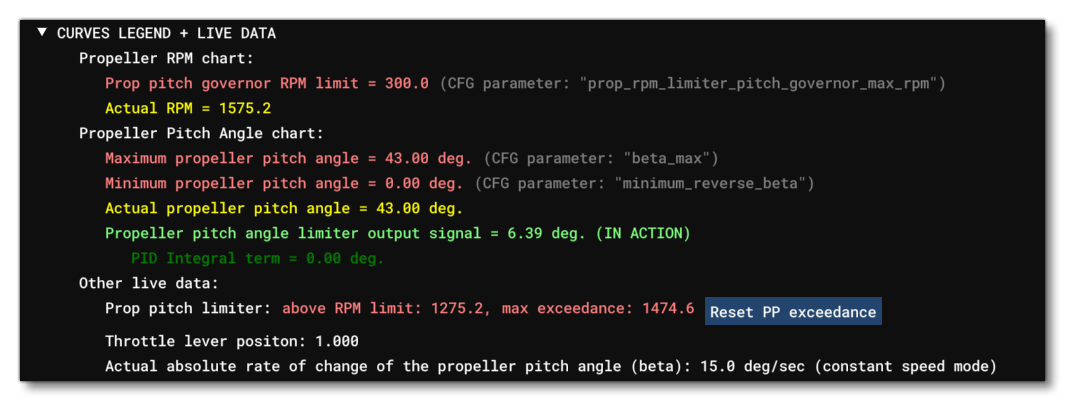The image size is (1065, 401).
Task: Click the prop_rpm_limiter_pitch_governor_max_rpm CFG parameter note
Action: (692, 83)
